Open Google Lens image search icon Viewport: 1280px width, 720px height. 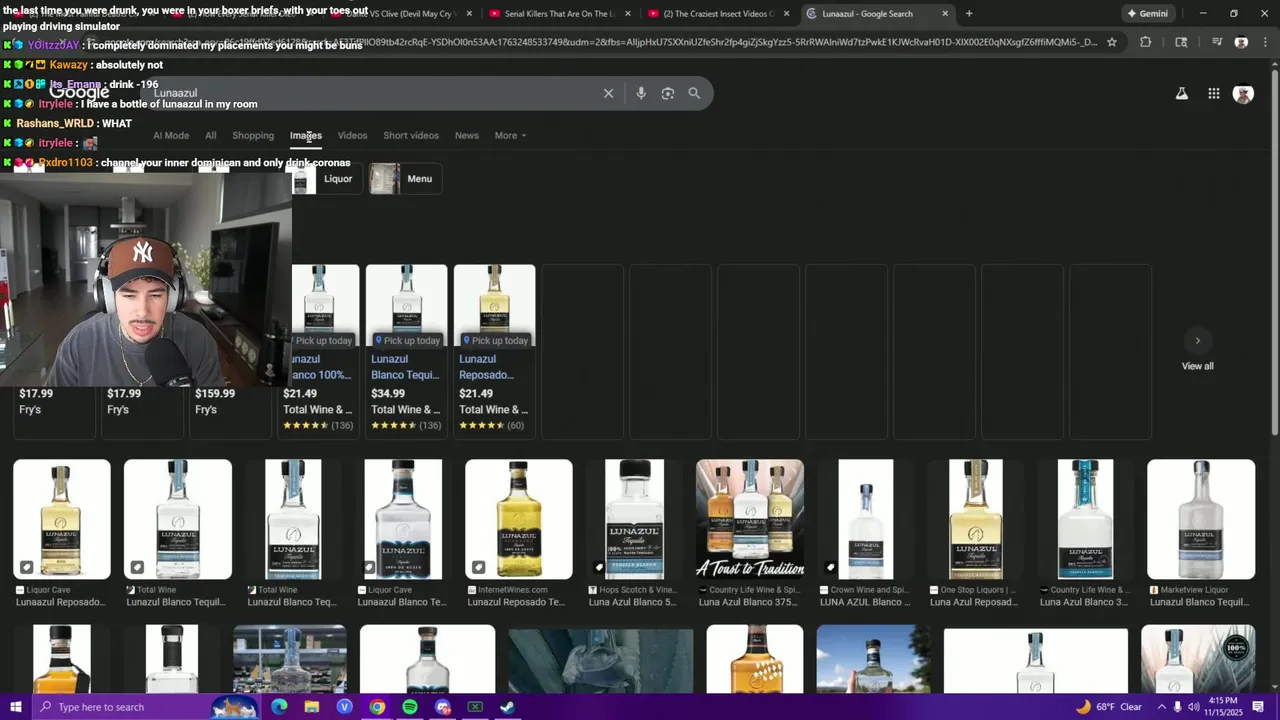pyautogui.click(x=668, y=93)
